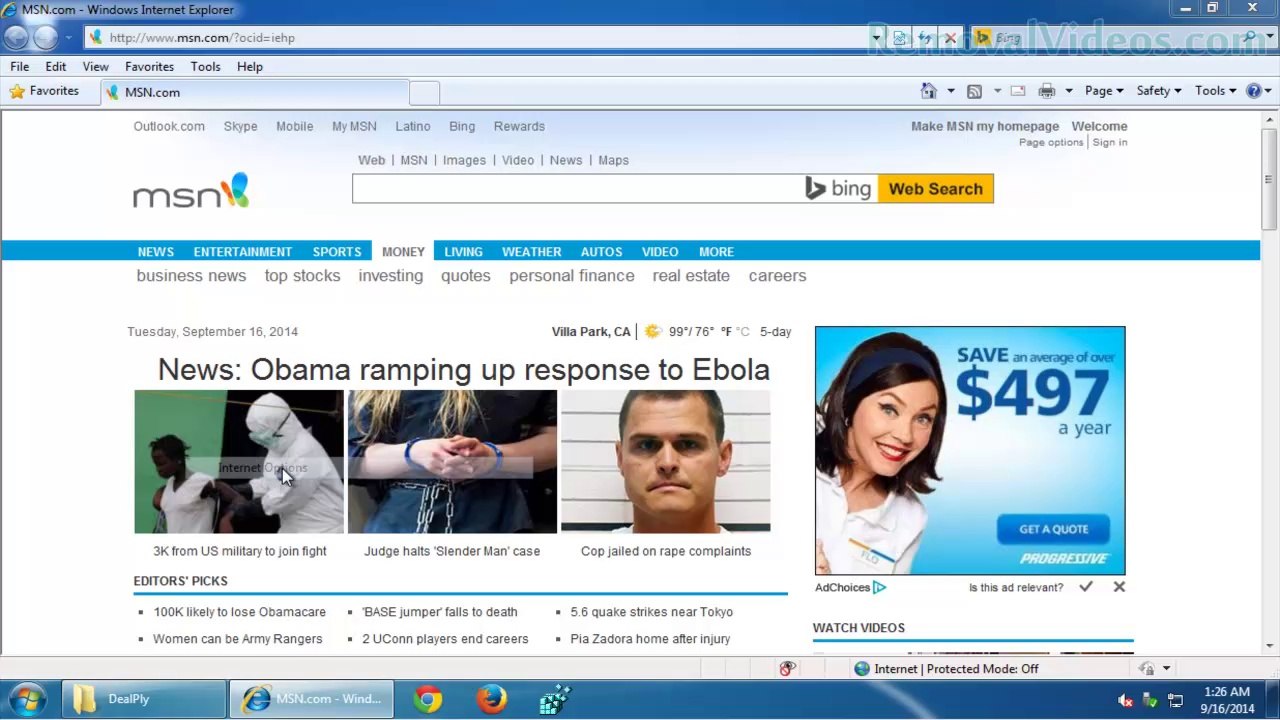
Task: Open the Feeds dropdown arrow
Action: coord(997,91)
